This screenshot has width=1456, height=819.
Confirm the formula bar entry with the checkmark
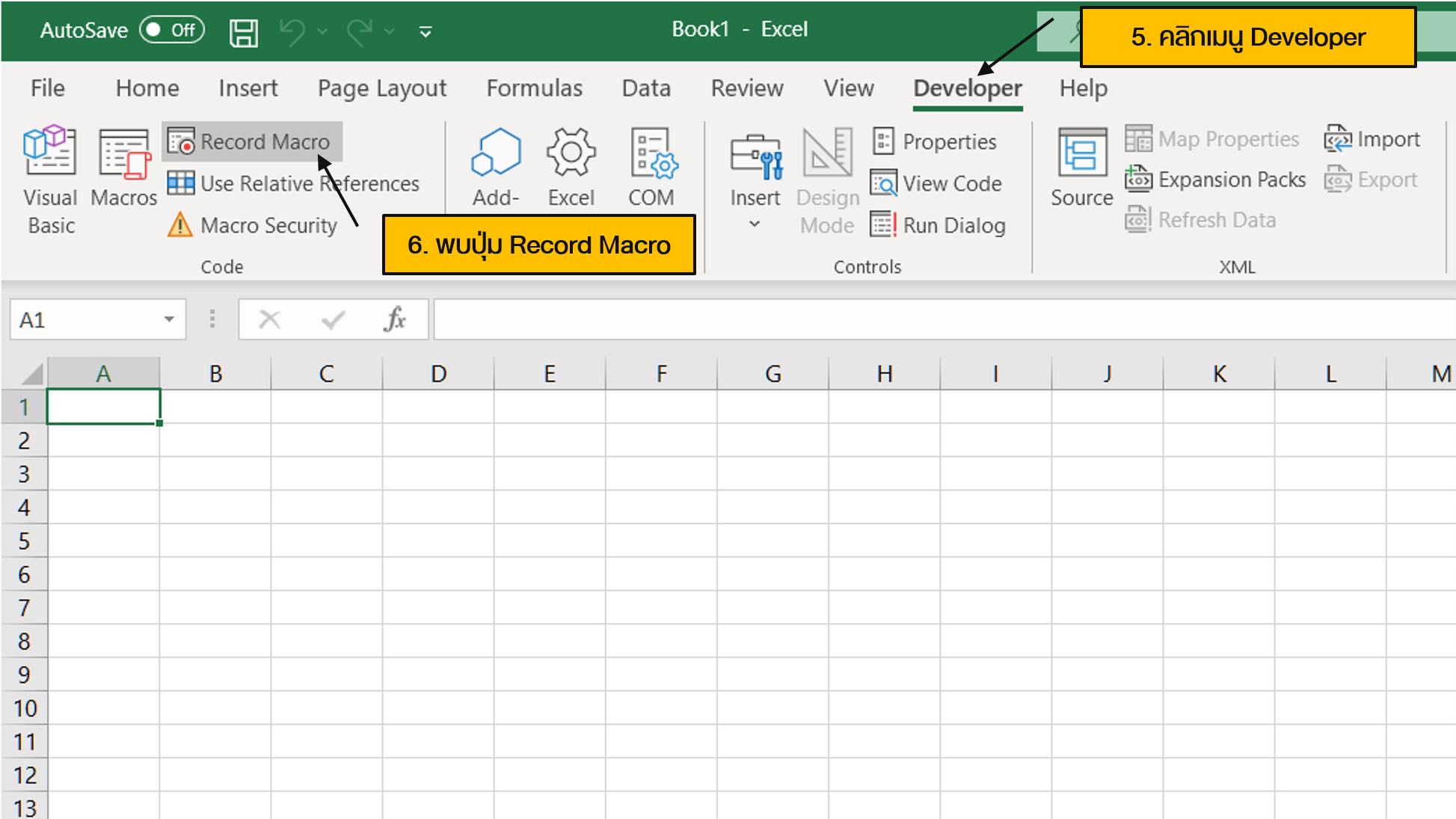tap(333, 319)
